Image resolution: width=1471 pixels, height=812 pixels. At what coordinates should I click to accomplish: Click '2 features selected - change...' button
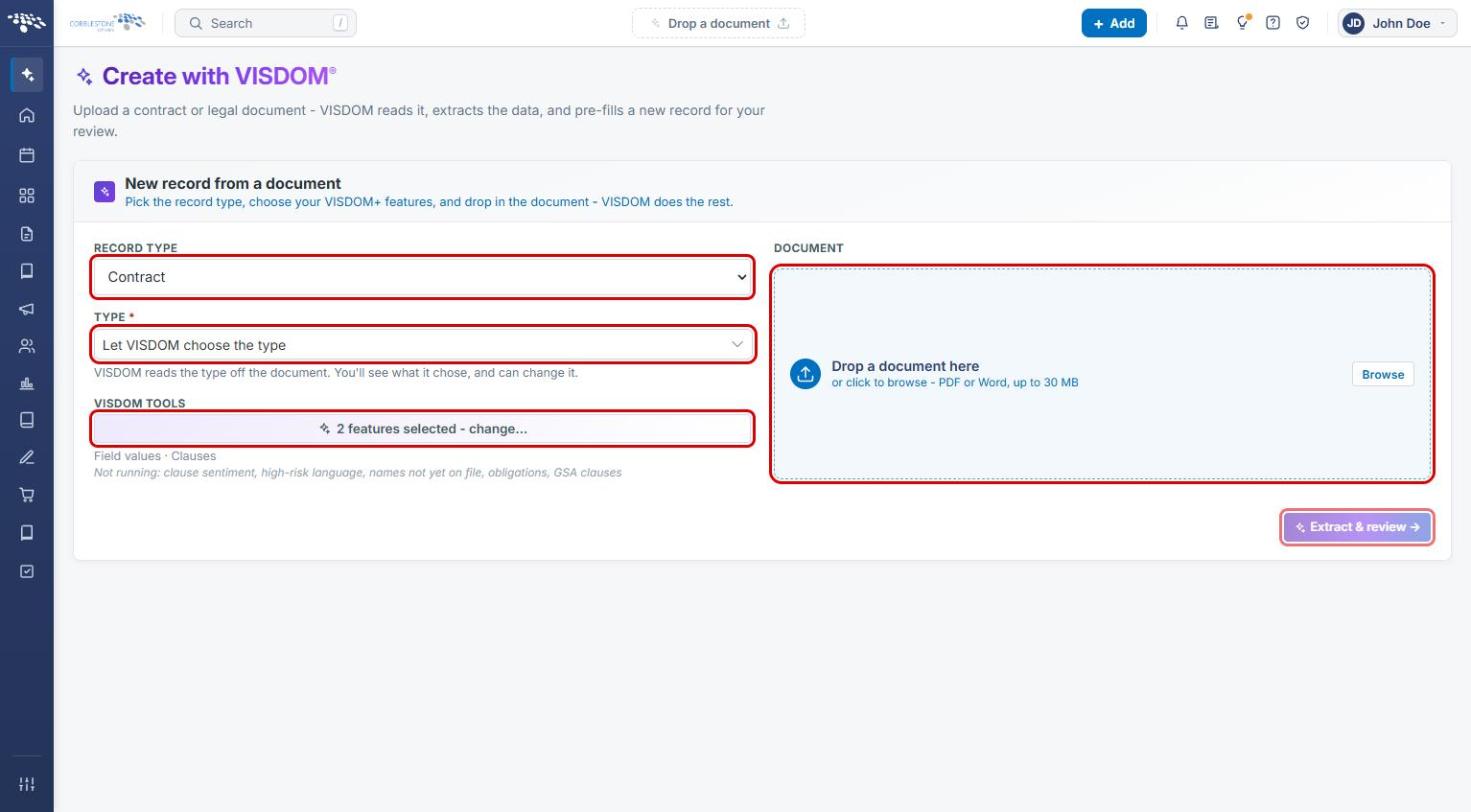pos(422,428)
